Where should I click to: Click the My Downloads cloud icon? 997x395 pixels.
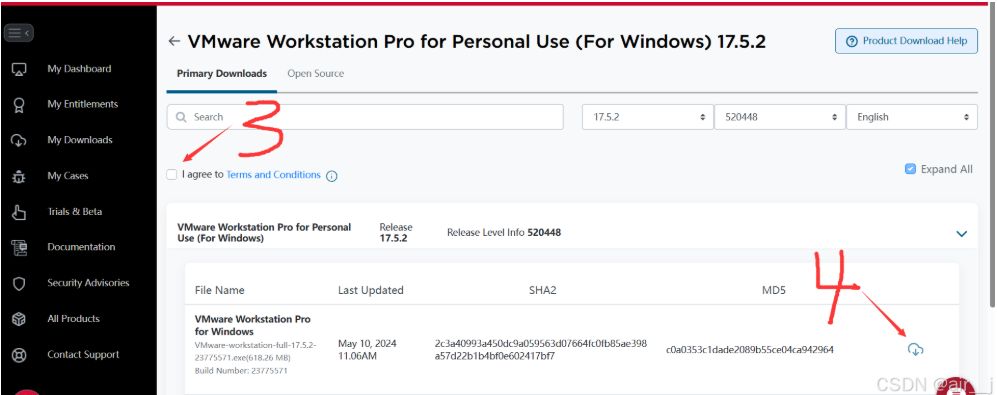[x=19, y=141]
